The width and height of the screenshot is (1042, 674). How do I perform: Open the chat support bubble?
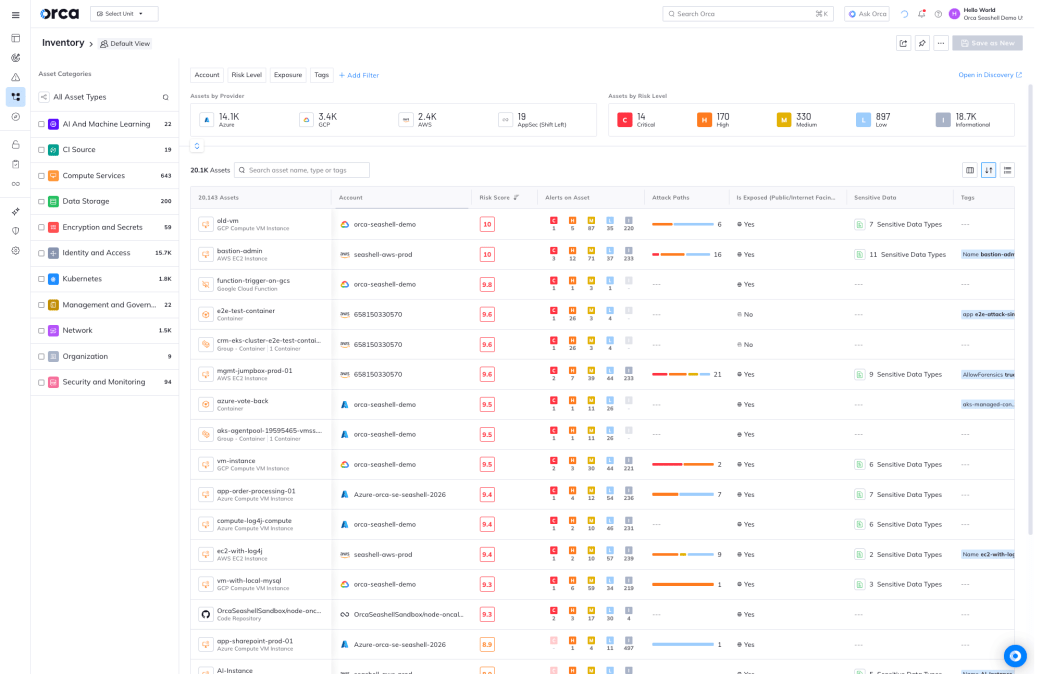coord(1015,657)
